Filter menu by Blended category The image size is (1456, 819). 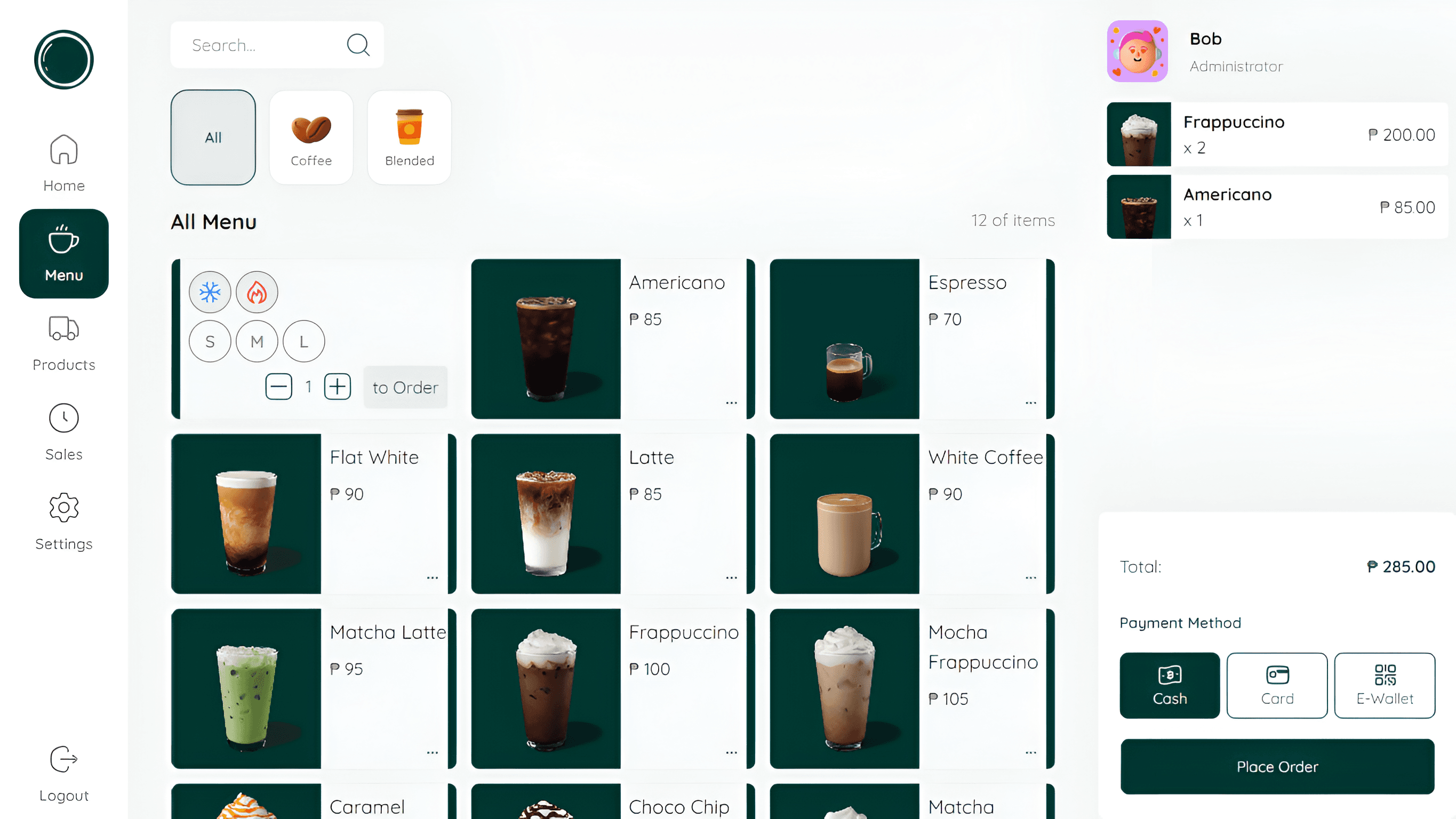click(x=409, y=138)
